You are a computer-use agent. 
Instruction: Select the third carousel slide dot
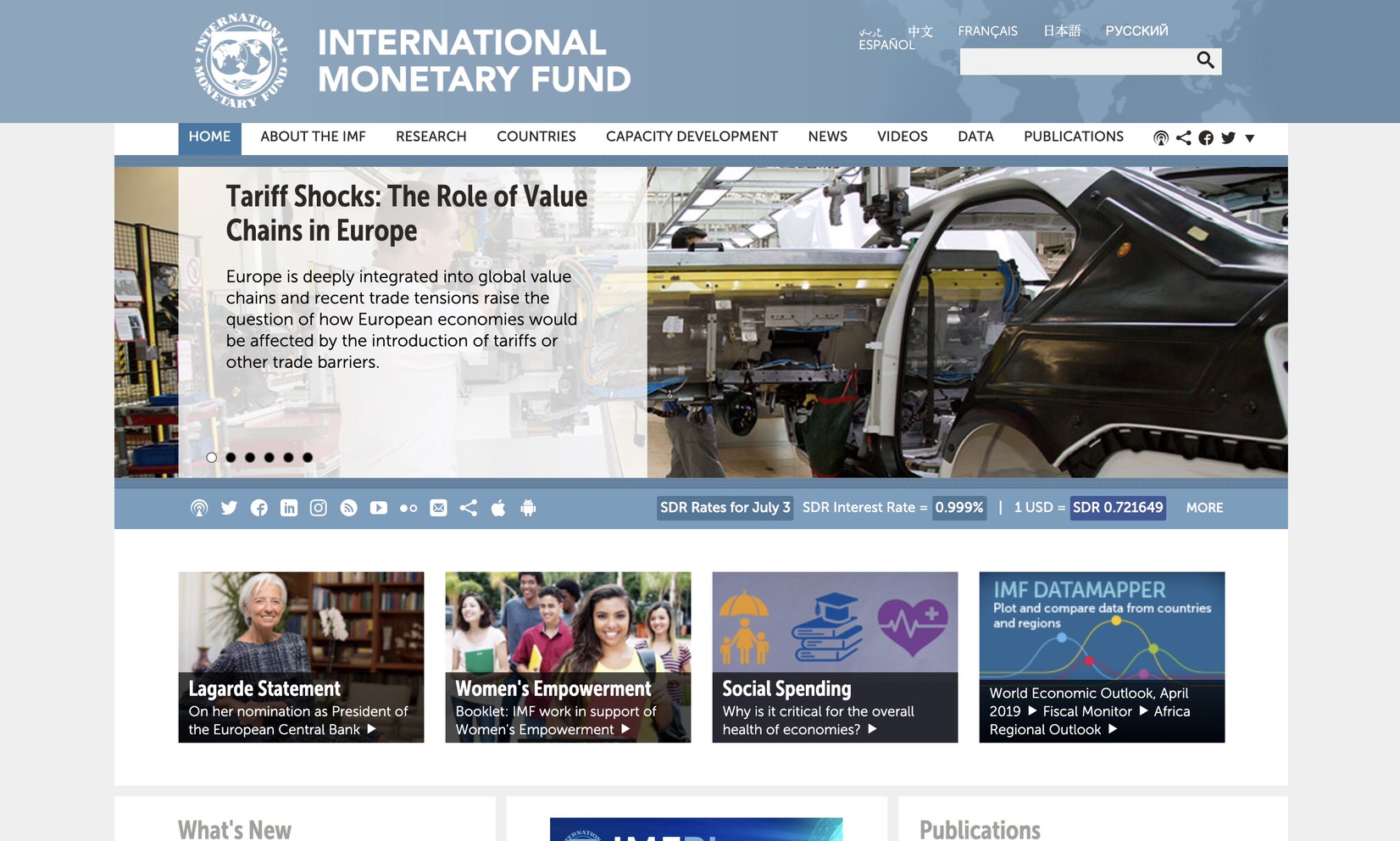click(x=250, y=458)
